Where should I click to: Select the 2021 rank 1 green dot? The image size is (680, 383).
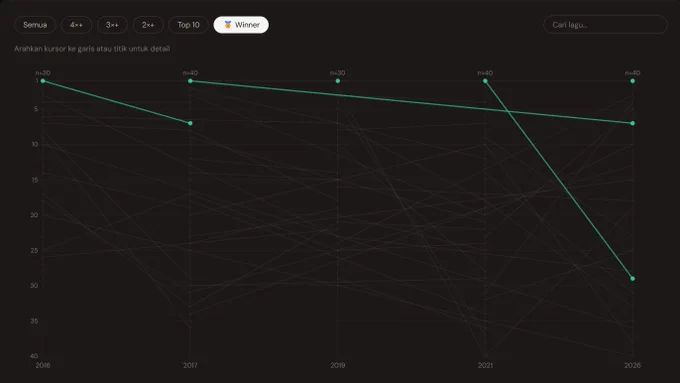[x=485, y=81]
